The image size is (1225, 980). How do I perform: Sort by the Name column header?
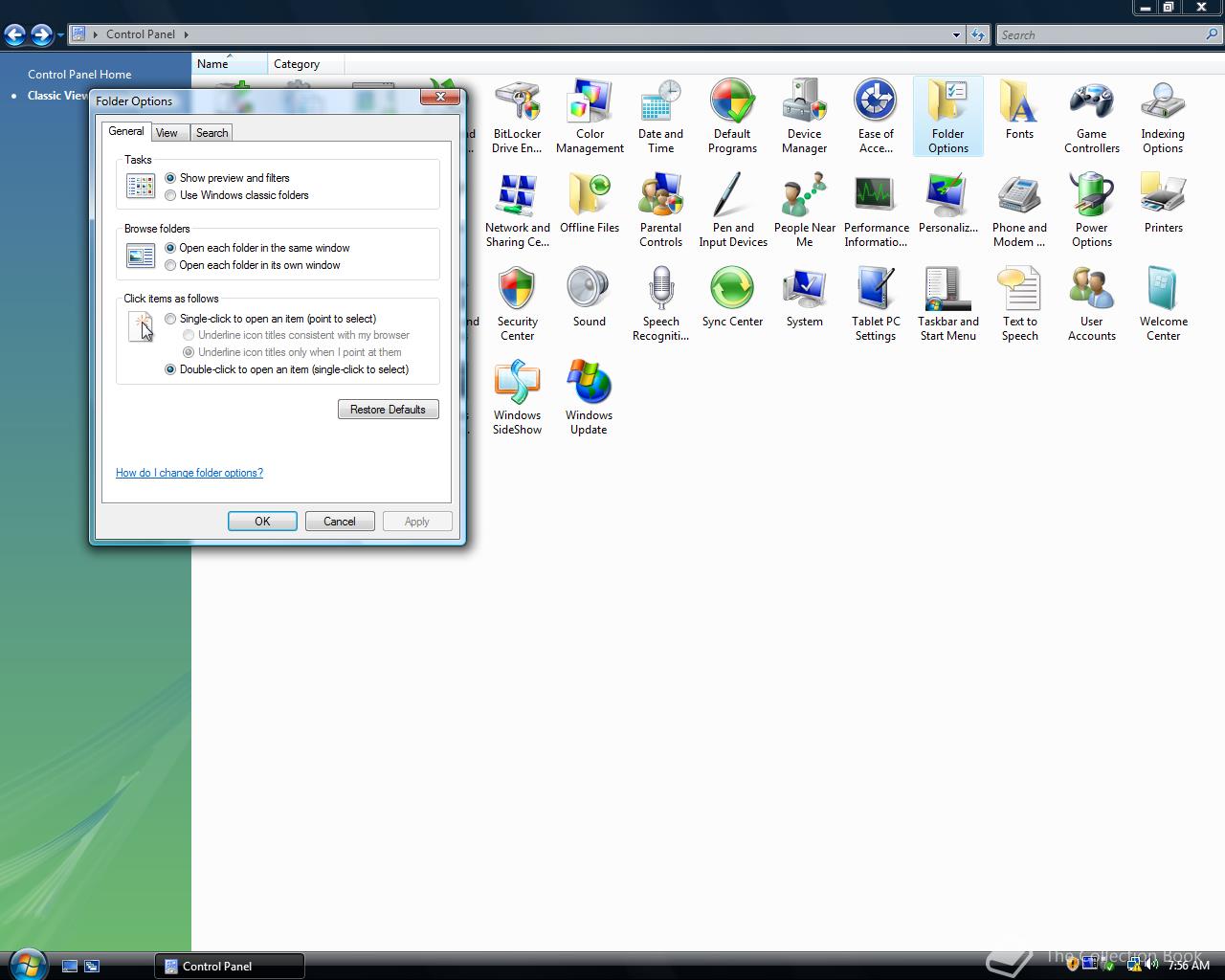click(230, 64)
